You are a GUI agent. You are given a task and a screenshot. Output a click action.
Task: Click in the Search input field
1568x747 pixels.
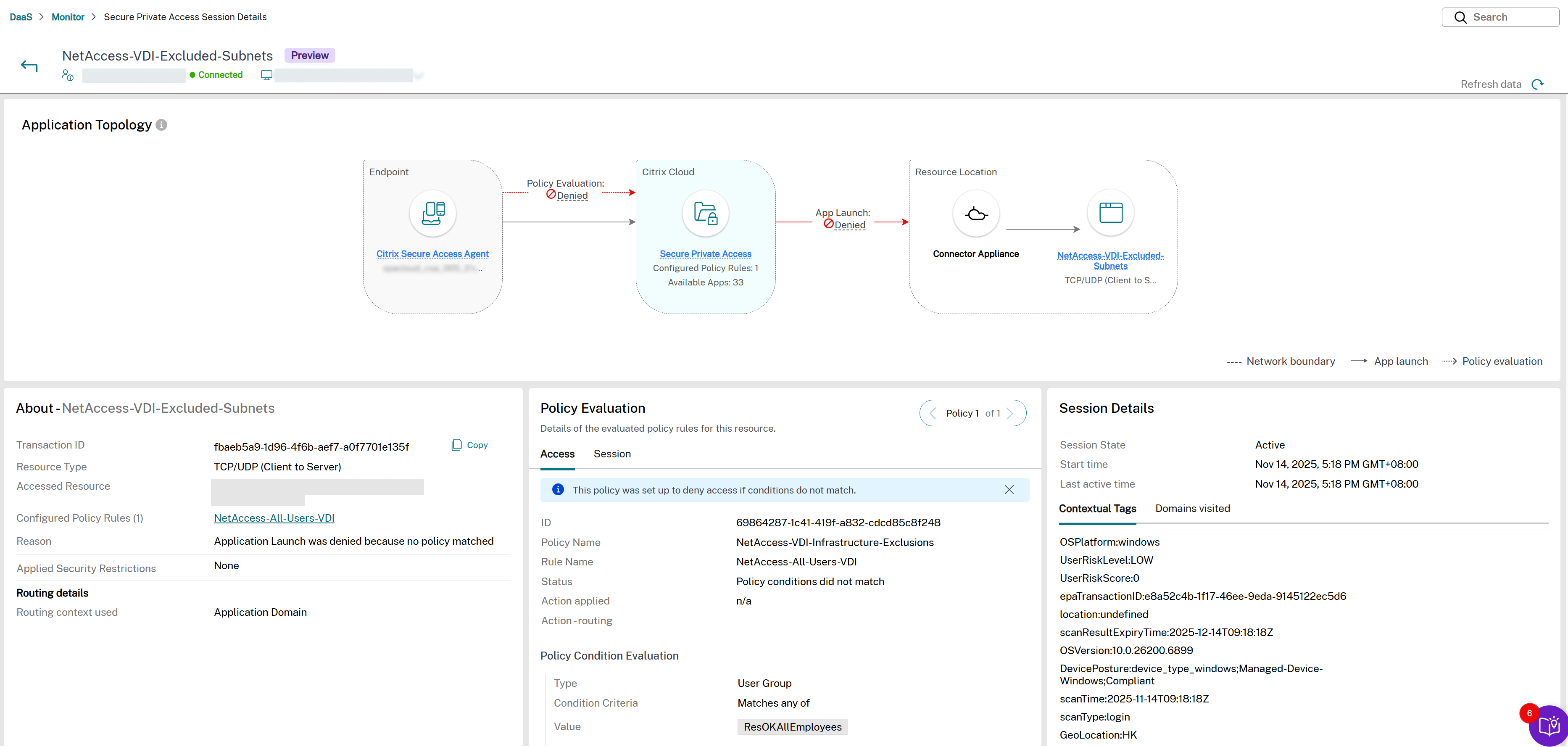pyautogui.click(x=1500, y=17)
